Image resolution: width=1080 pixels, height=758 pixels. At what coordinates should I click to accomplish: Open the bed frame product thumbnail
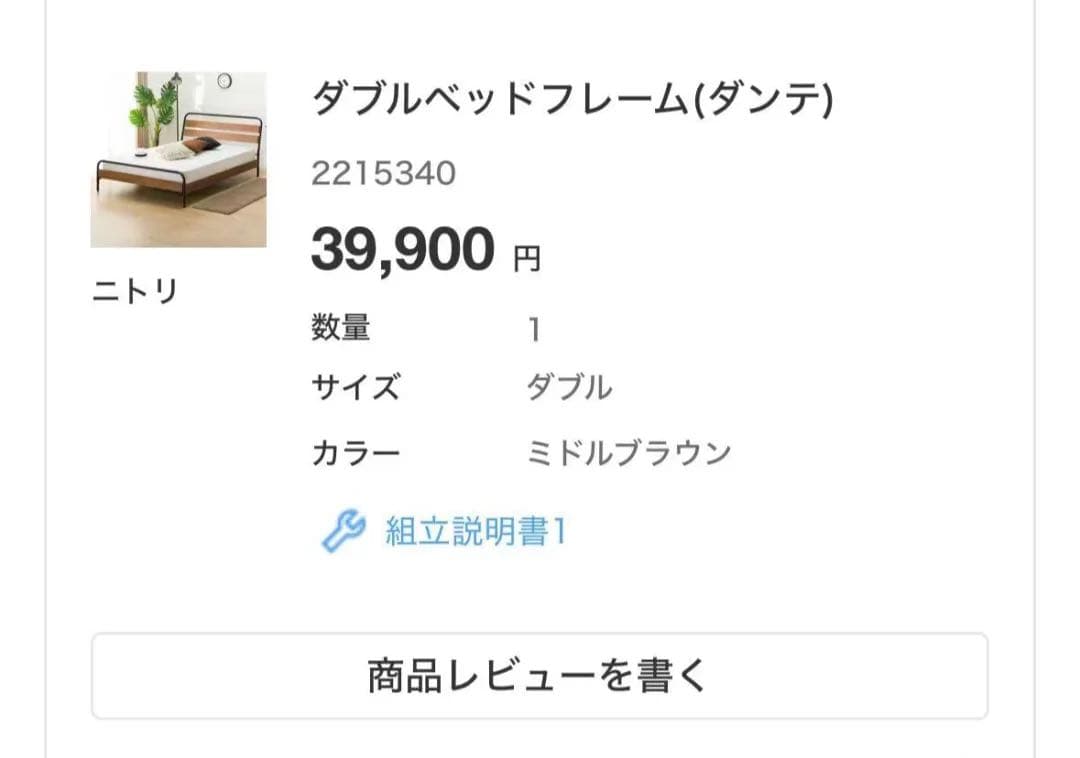tap(178, 159)
